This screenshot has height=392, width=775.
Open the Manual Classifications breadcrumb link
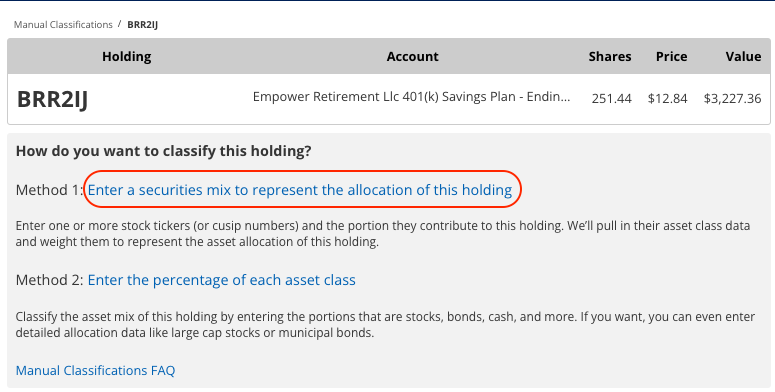(63, 25)
